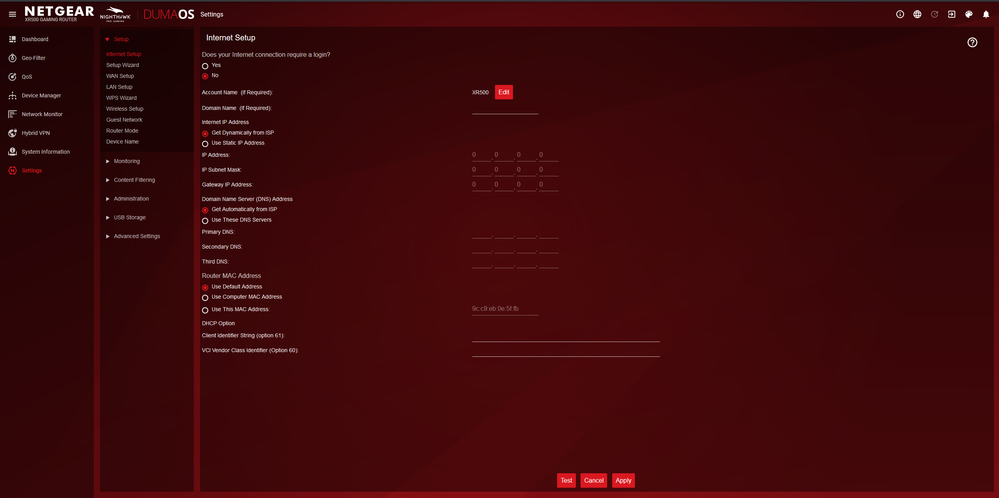This screenshot has width=999, height=498.
Task: Click the System Information sidebar icon
Action: point(12,152)
